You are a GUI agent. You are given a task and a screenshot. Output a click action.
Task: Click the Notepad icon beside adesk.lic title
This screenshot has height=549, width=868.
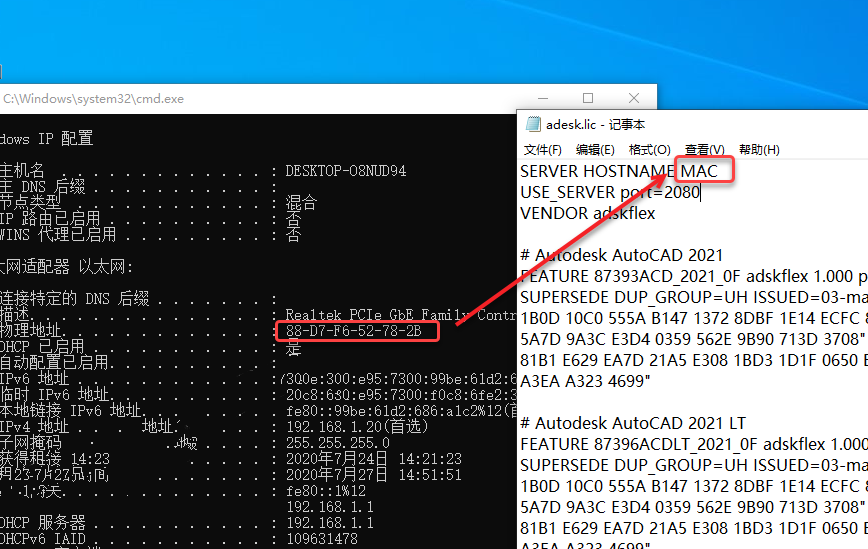(533, 124)
